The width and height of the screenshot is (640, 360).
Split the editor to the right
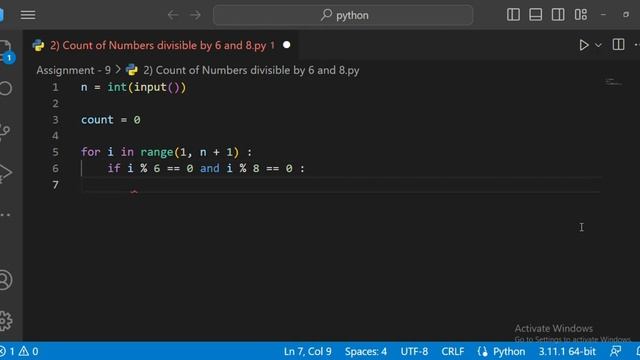(618, 44)
